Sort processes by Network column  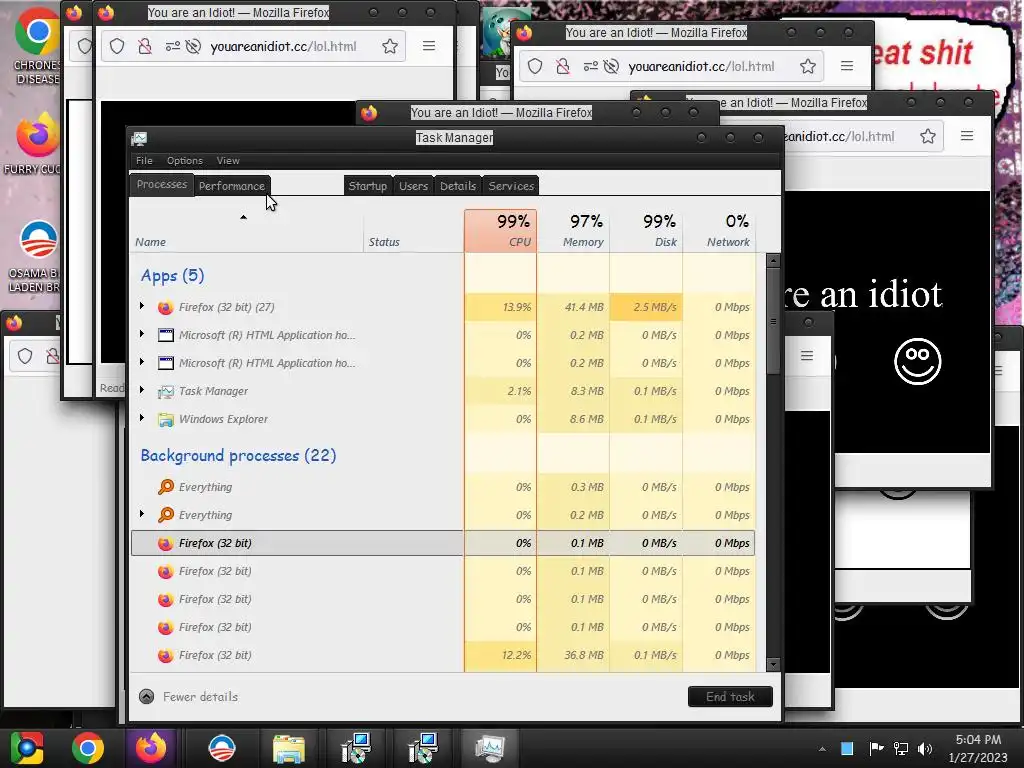tap(719, 231)
